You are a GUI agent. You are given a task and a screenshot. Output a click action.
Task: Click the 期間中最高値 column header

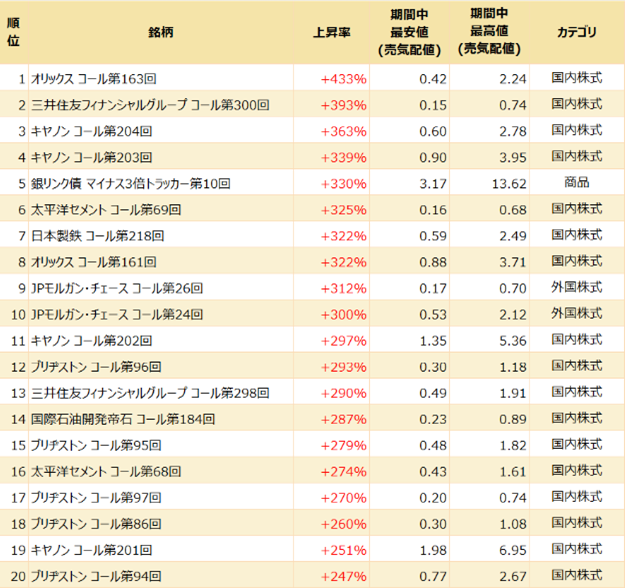tap(489, 31)
